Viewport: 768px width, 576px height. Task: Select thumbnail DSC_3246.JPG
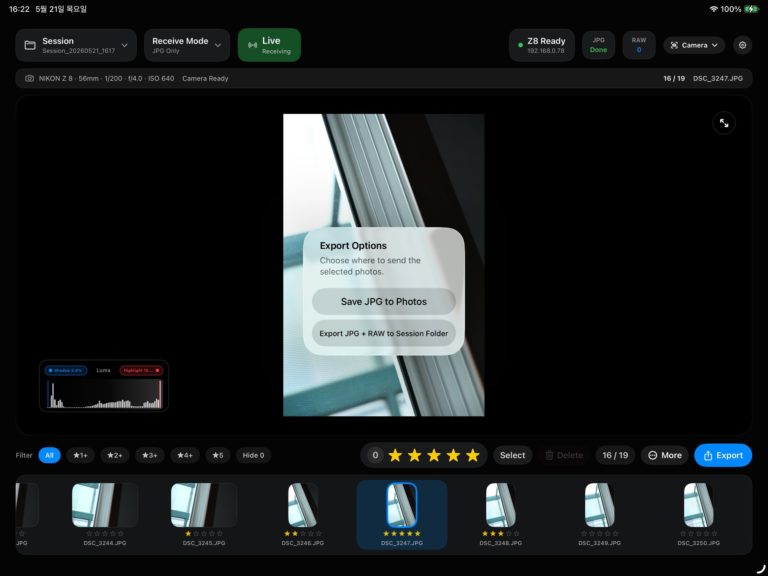[303, 505]
